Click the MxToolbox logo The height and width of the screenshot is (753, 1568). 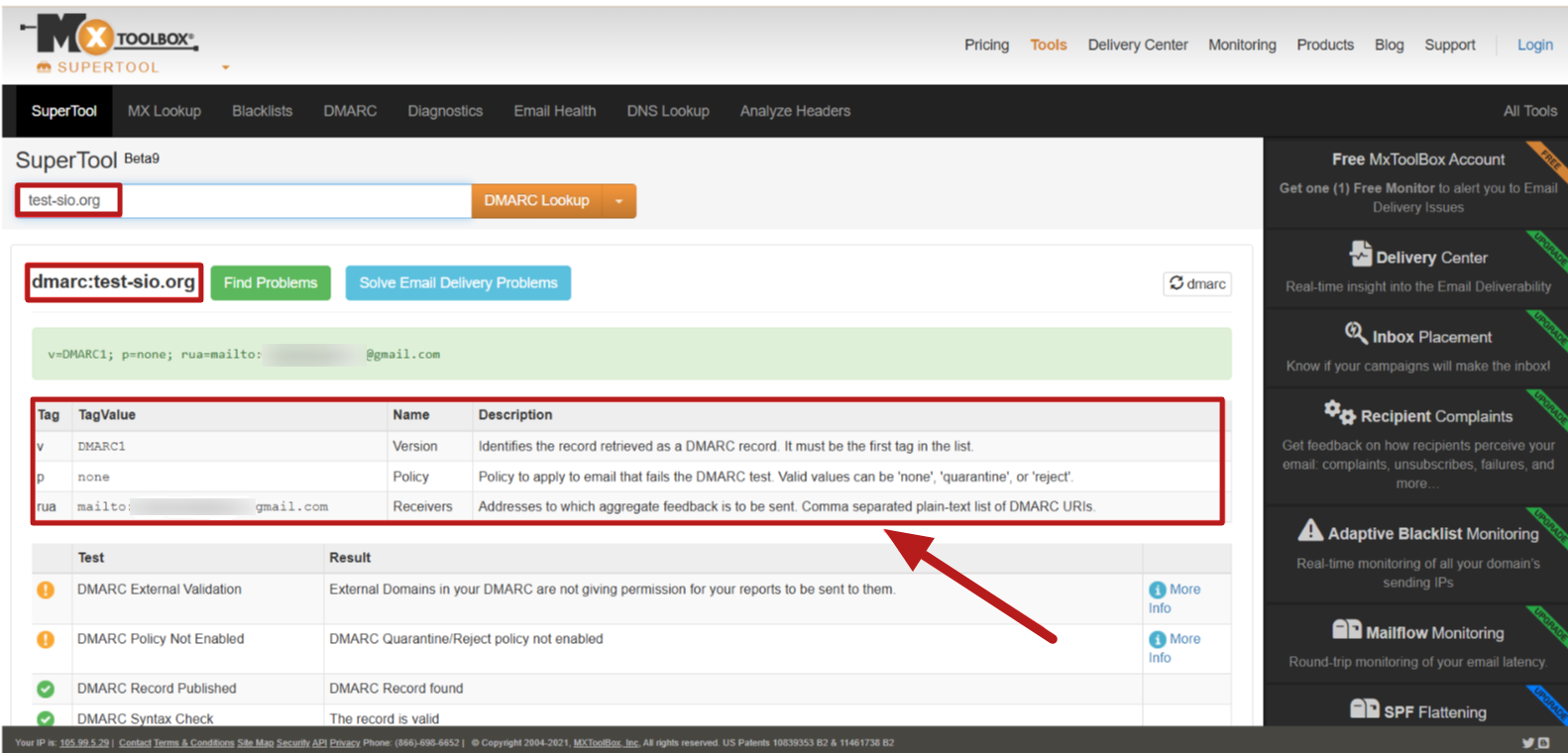click(x=109, y=37)
